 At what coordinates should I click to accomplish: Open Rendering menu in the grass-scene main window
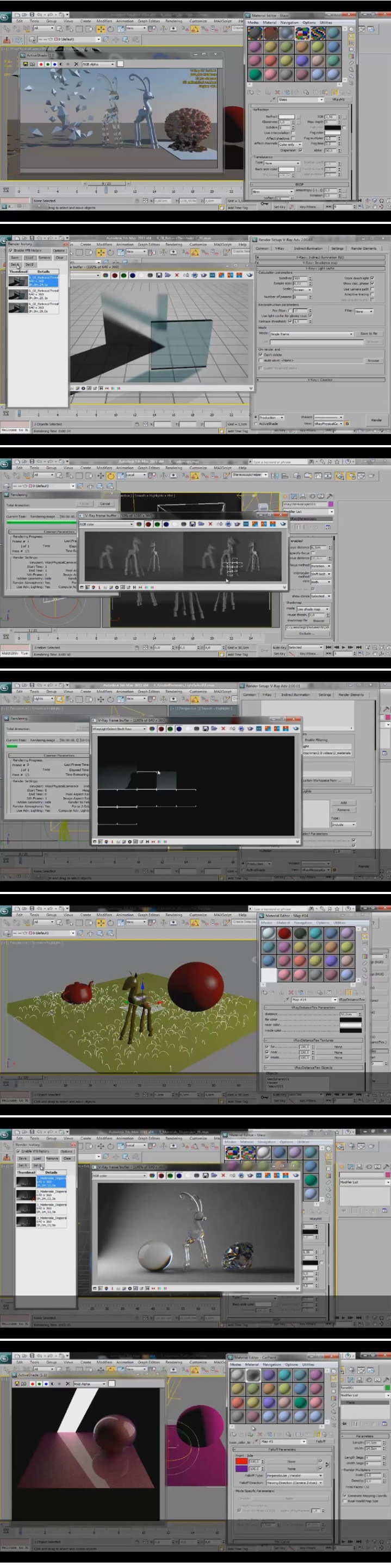(x=173, y=915)
